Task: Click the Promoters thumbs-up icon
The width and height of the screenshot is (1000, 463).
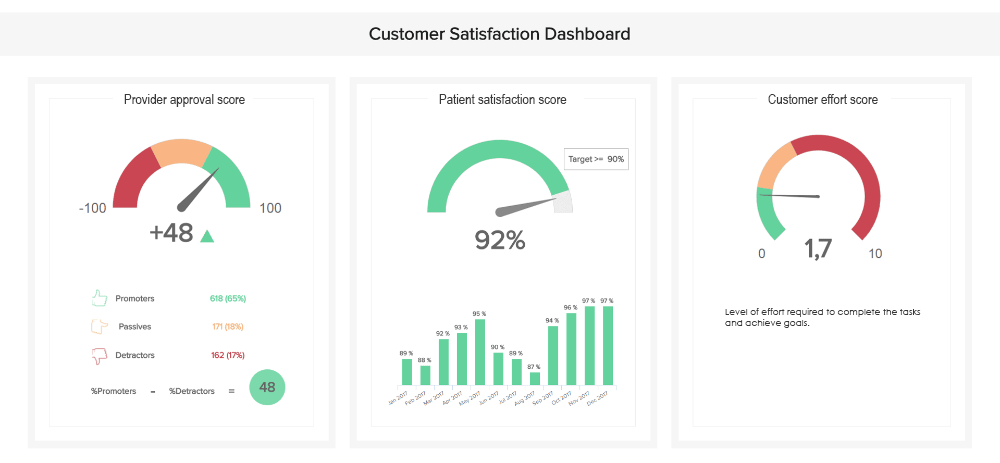Action: pyautogui.click(x=99, y=298)
